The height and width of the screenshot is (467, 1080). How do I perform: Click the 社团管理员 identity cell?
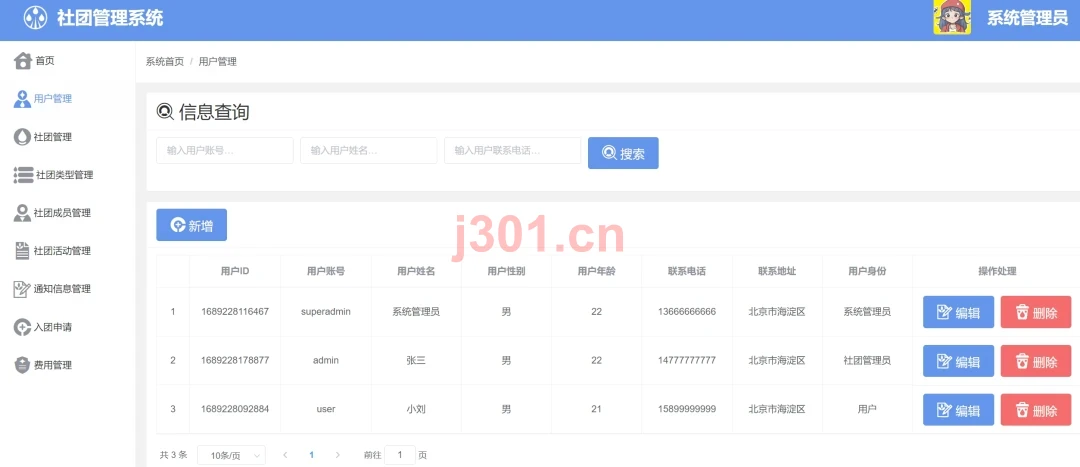point(867,360)
